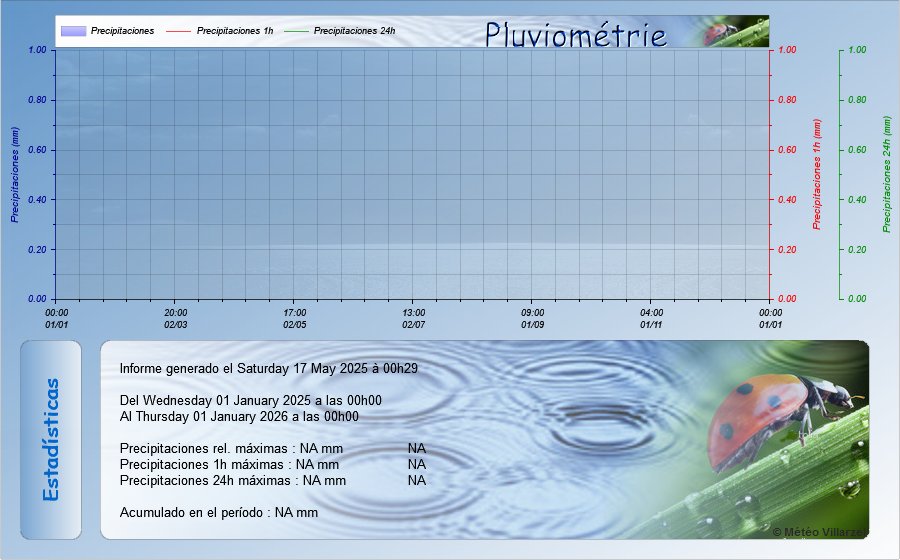Click the red 0.80 value on 1h axis

pos(787,100)
